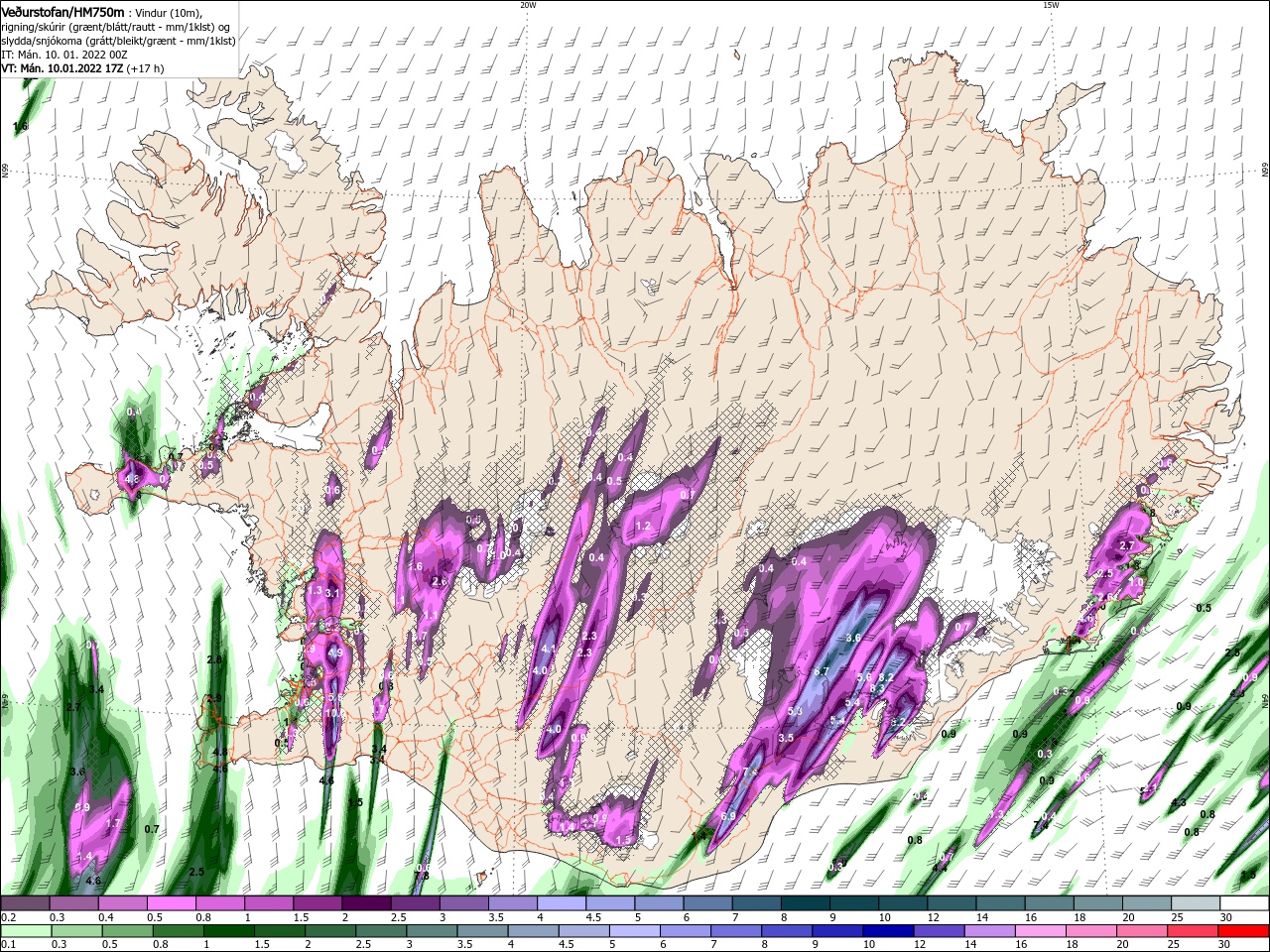Select the light pink swatch between 16 and 18 on the lower scale
The width and height of the screenshot is (1270, 952).
tap(1041, 931)
